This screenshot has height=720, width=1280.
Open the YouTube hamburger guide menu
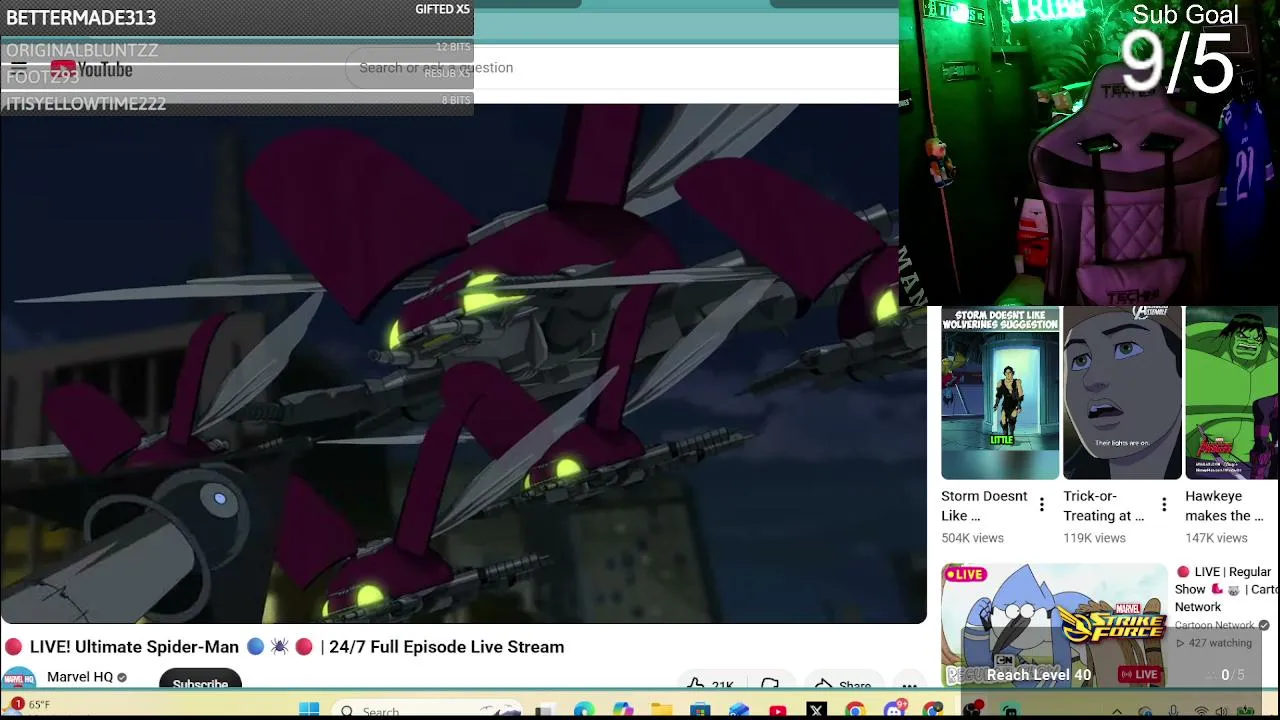click(19, 69)
